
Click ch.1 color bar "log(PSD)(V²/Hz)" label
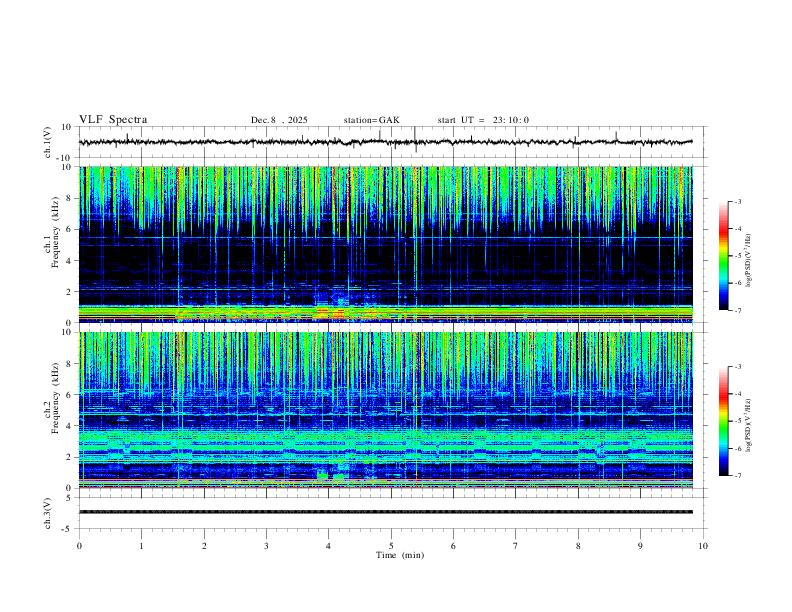click(x=749, y=260)
